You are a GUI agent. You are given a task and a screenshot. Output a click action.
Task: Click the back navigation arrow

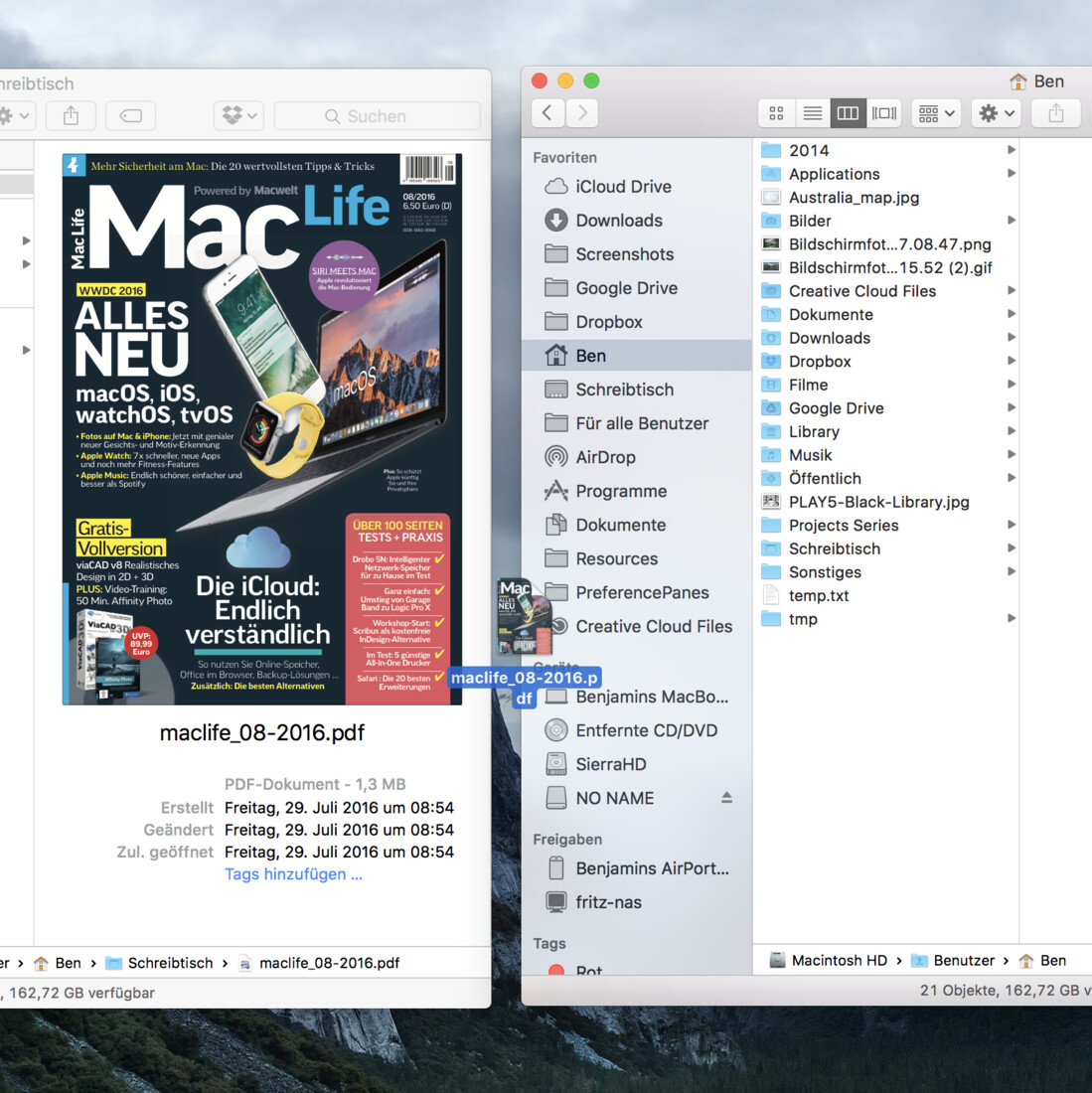(547, 113)
